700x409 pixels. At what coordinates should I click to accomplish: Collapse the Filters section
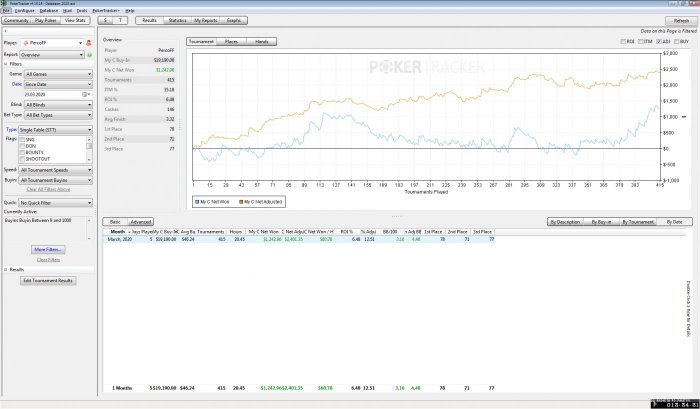[x=6, y=64]
